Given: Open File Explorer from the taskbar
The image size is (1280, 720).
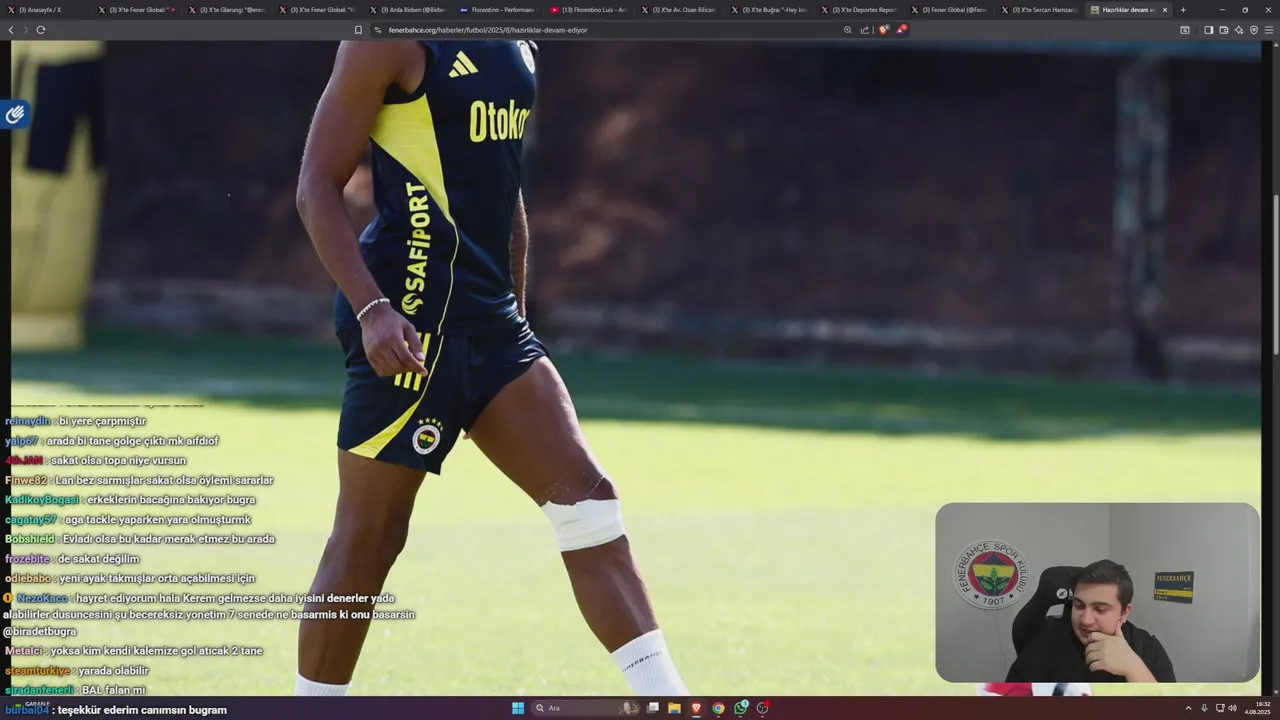Looking at the screenshot, I should pyautogui.click(x=675, y=708).
